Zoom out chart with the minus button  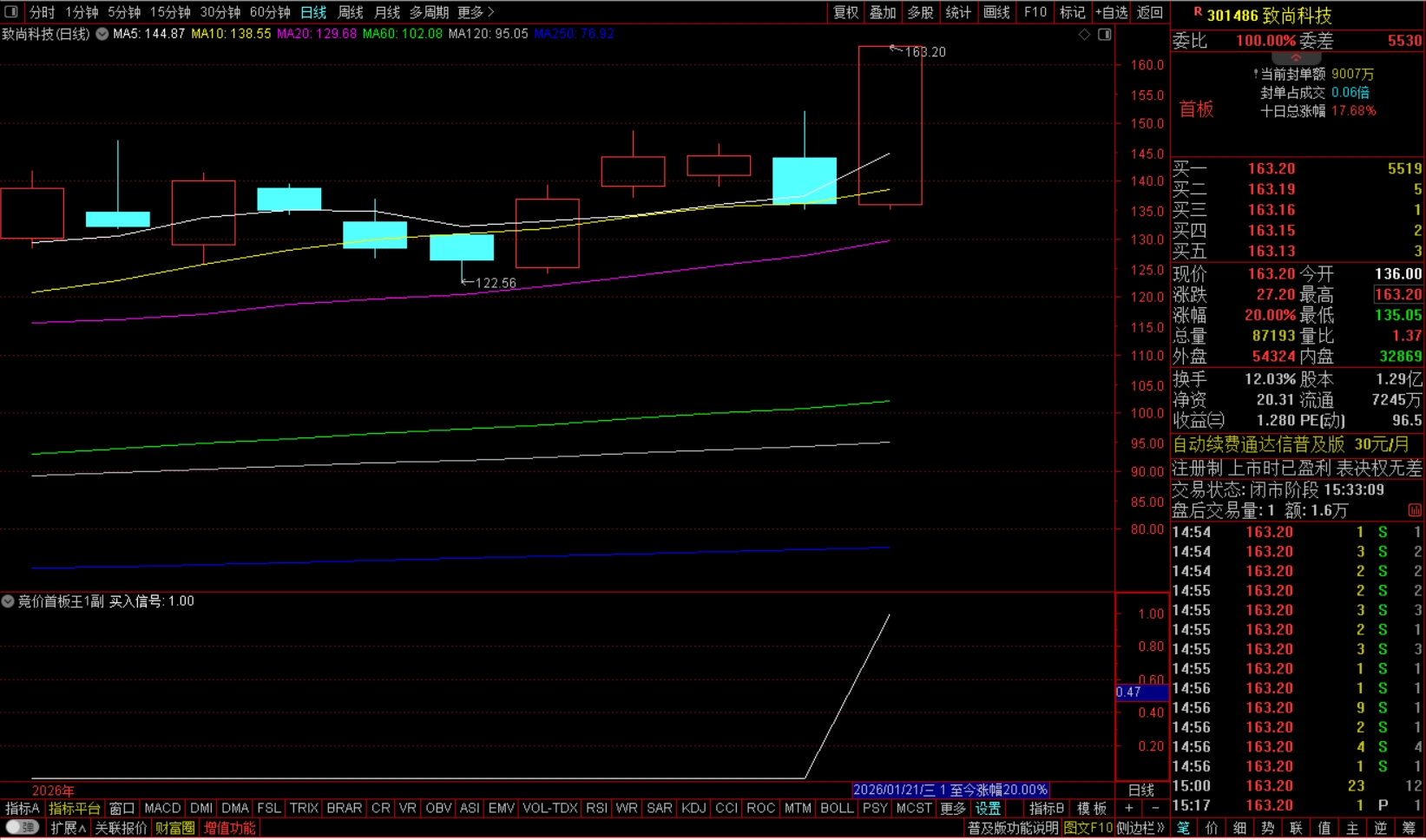(x=1154, y=808)
